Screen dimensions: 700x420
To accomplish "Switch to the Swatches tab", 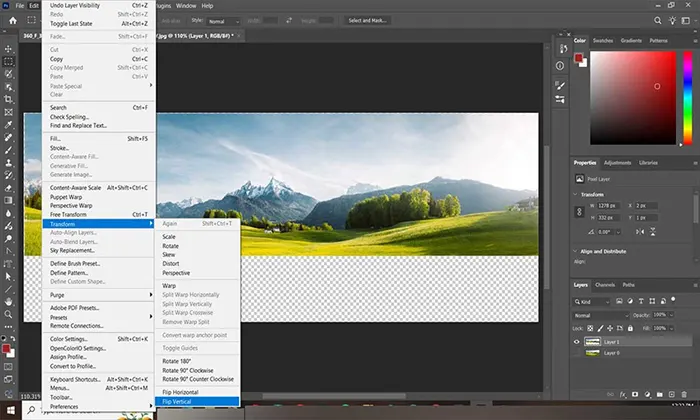I will point(603,41).
